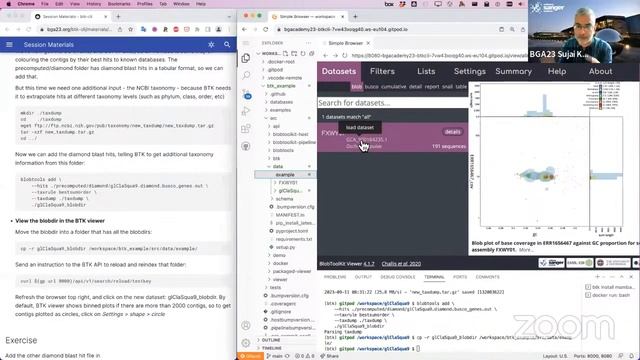Close the Simple Browser editor tab
640x360 pixels.
point(368,43)
